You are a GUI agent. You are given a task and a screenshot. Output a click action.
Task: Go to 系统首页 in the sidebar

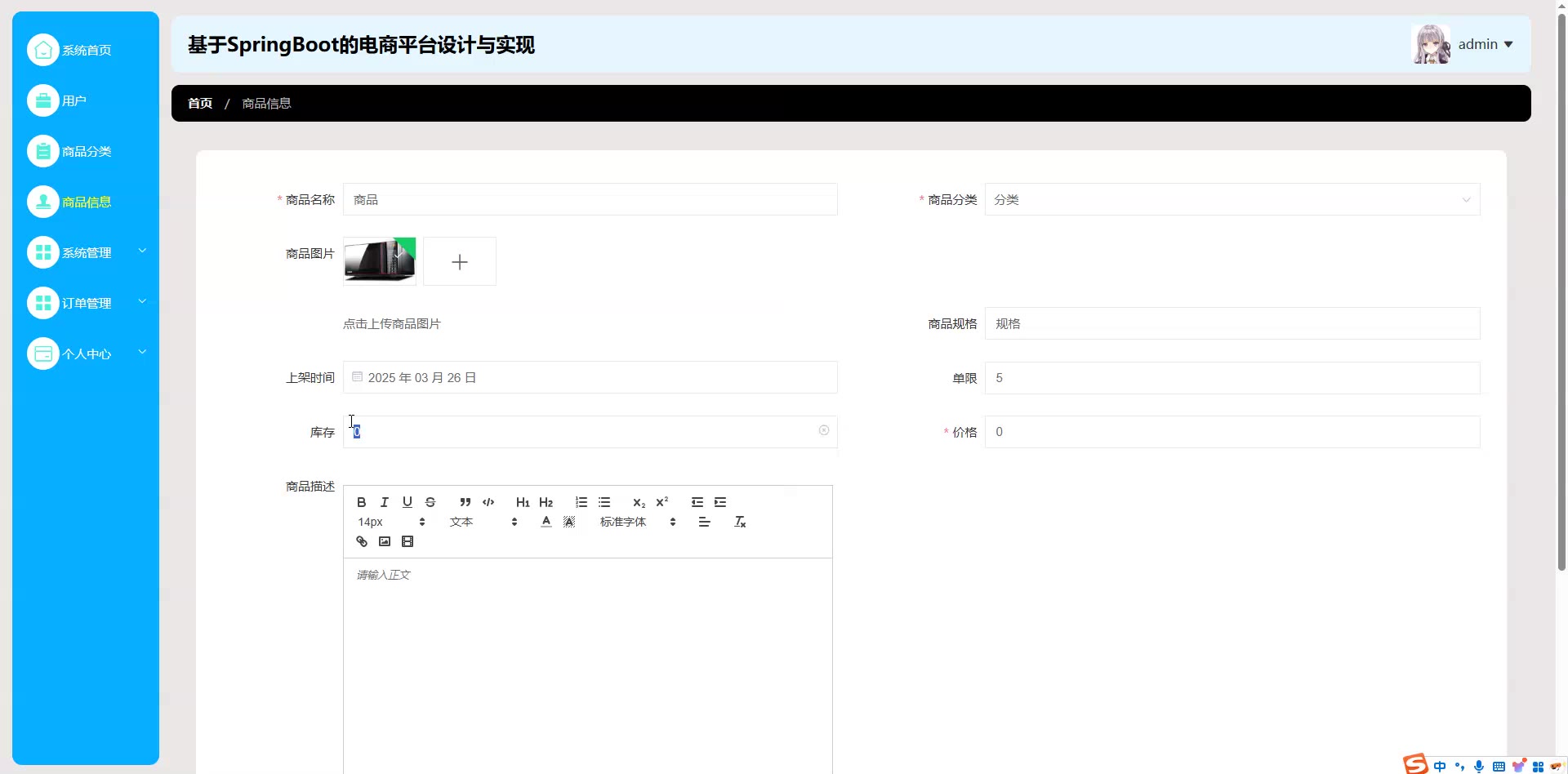pyautogui.click(x=86, y=50)
